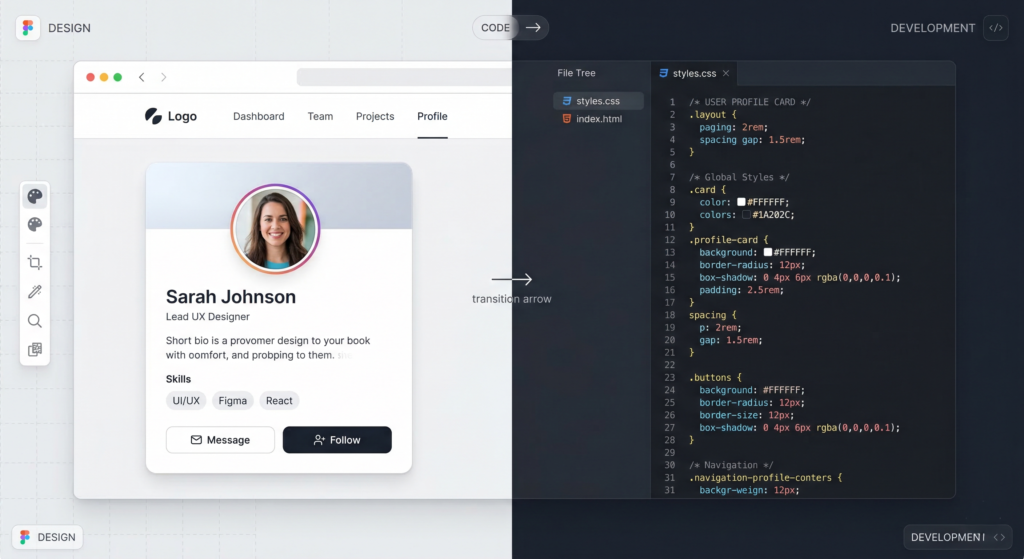Select the eyedropper pen tool in the sidebar

[35, 292]
